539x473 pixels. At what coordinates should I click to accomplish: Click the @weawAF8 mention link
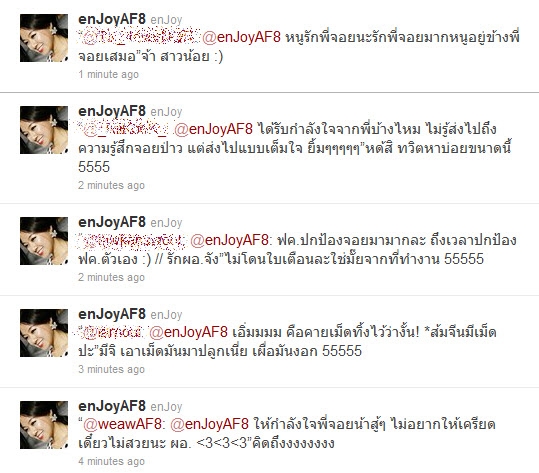point(122,424)
